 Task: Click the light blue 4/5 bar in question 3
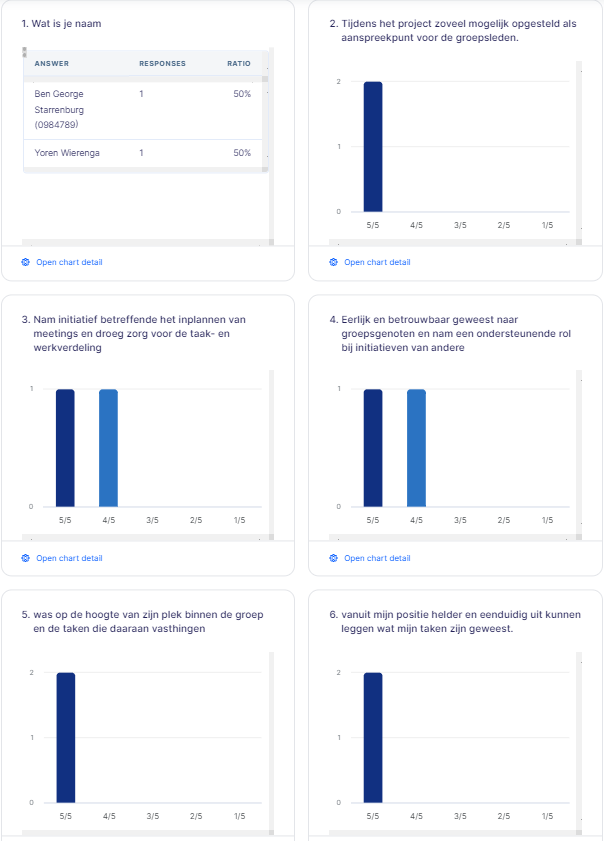point(108,447)
